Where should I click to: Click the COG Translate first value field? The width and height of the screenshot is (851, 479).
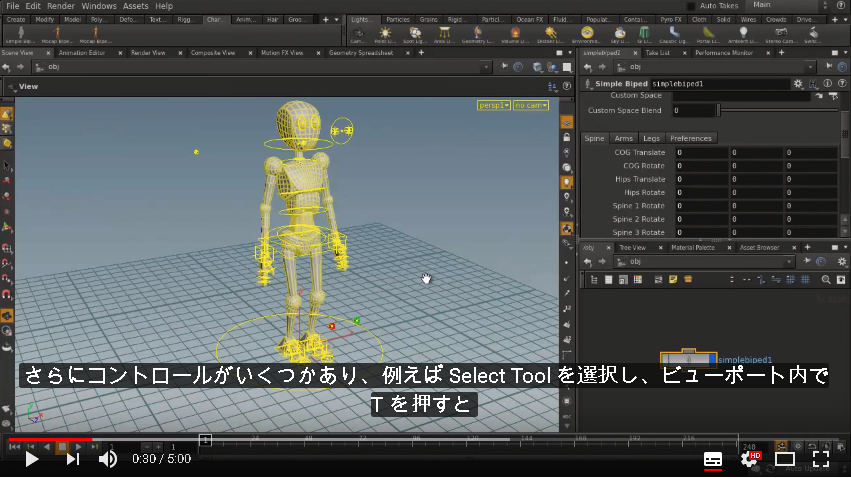[701, 152]
